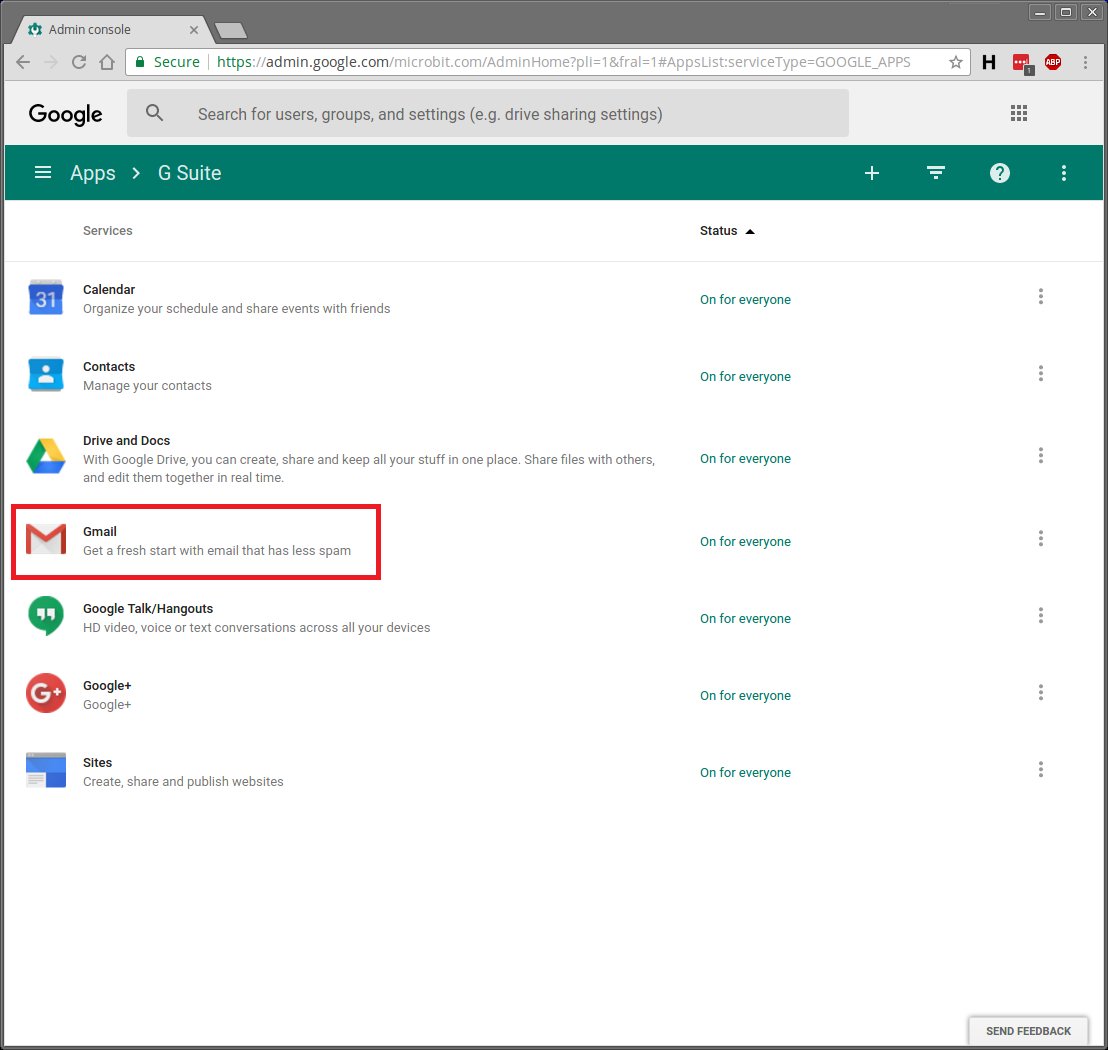Open Google+ row options menu

coord(1040,692)
